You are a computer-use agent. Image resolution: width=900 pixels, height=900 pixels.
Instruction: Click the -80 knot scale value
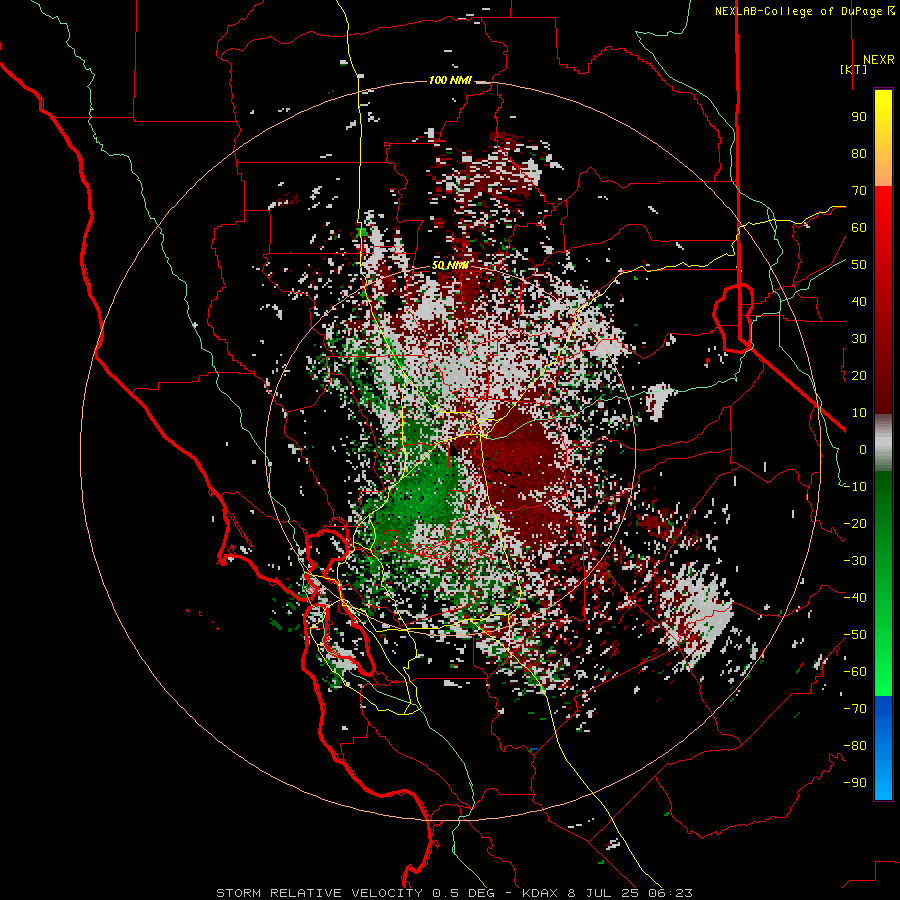coord(855,746)
